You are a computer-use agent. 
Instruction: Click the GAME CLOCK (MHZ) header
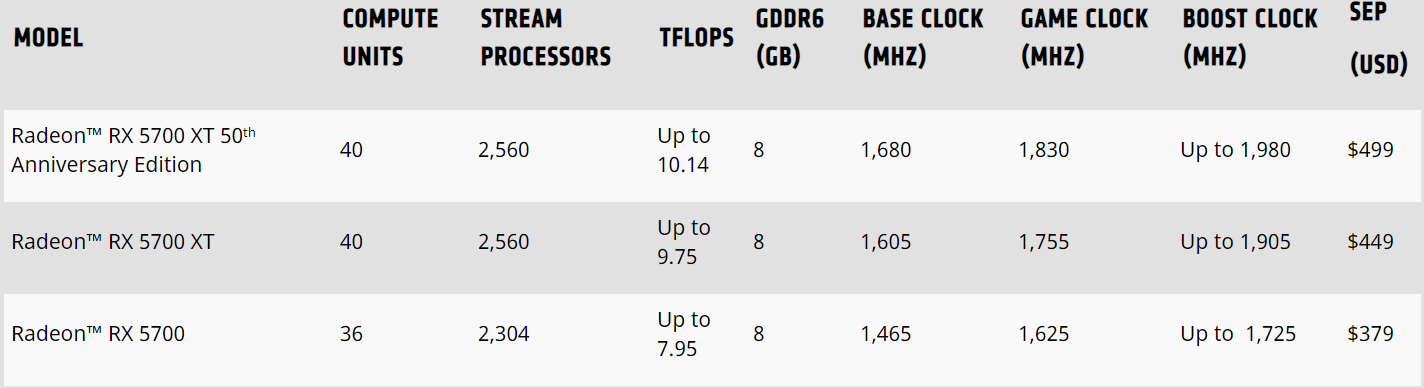point(1084,38)
